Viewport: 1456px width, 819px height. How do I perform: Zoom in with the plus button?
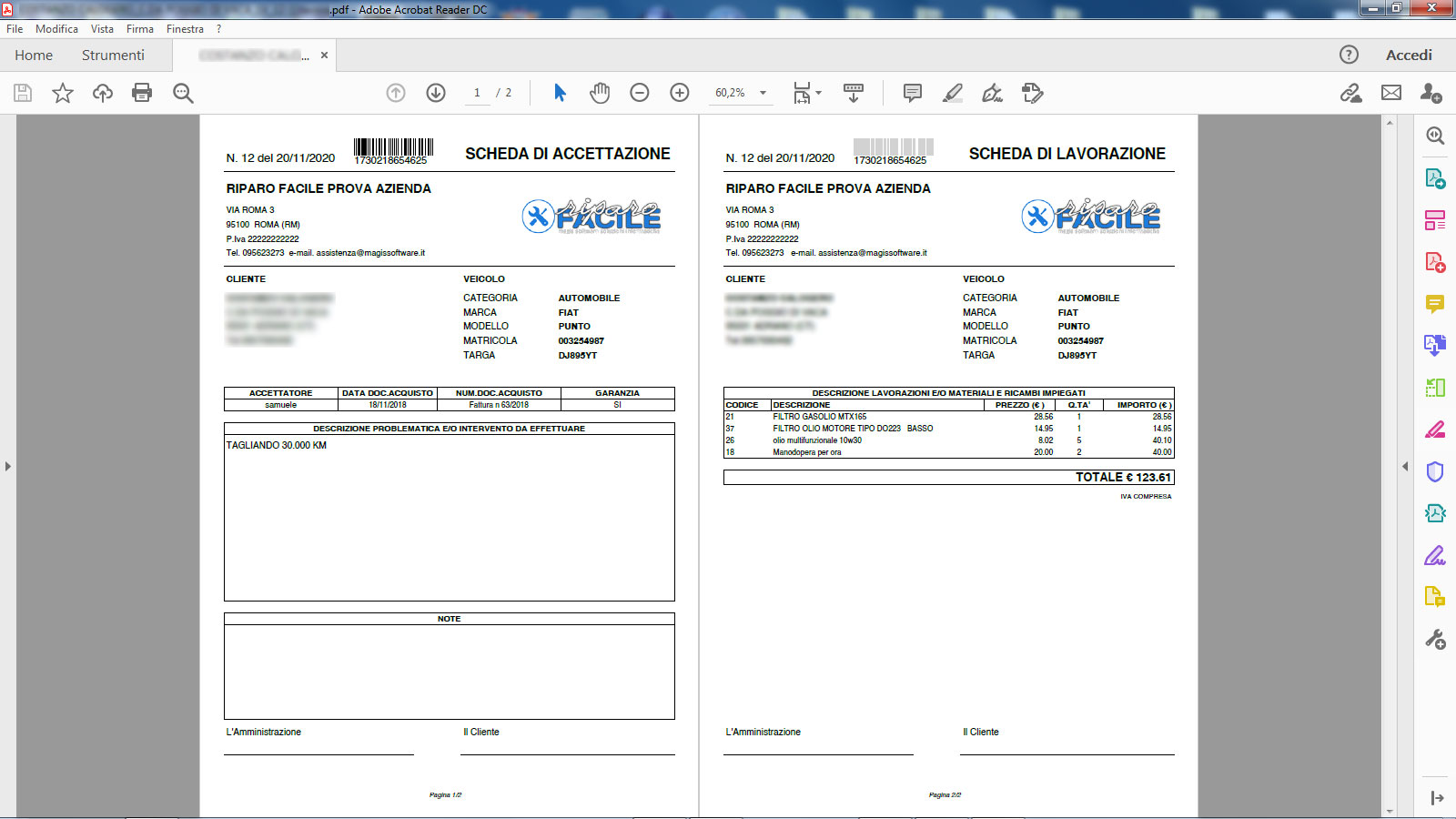pos(680,93)
